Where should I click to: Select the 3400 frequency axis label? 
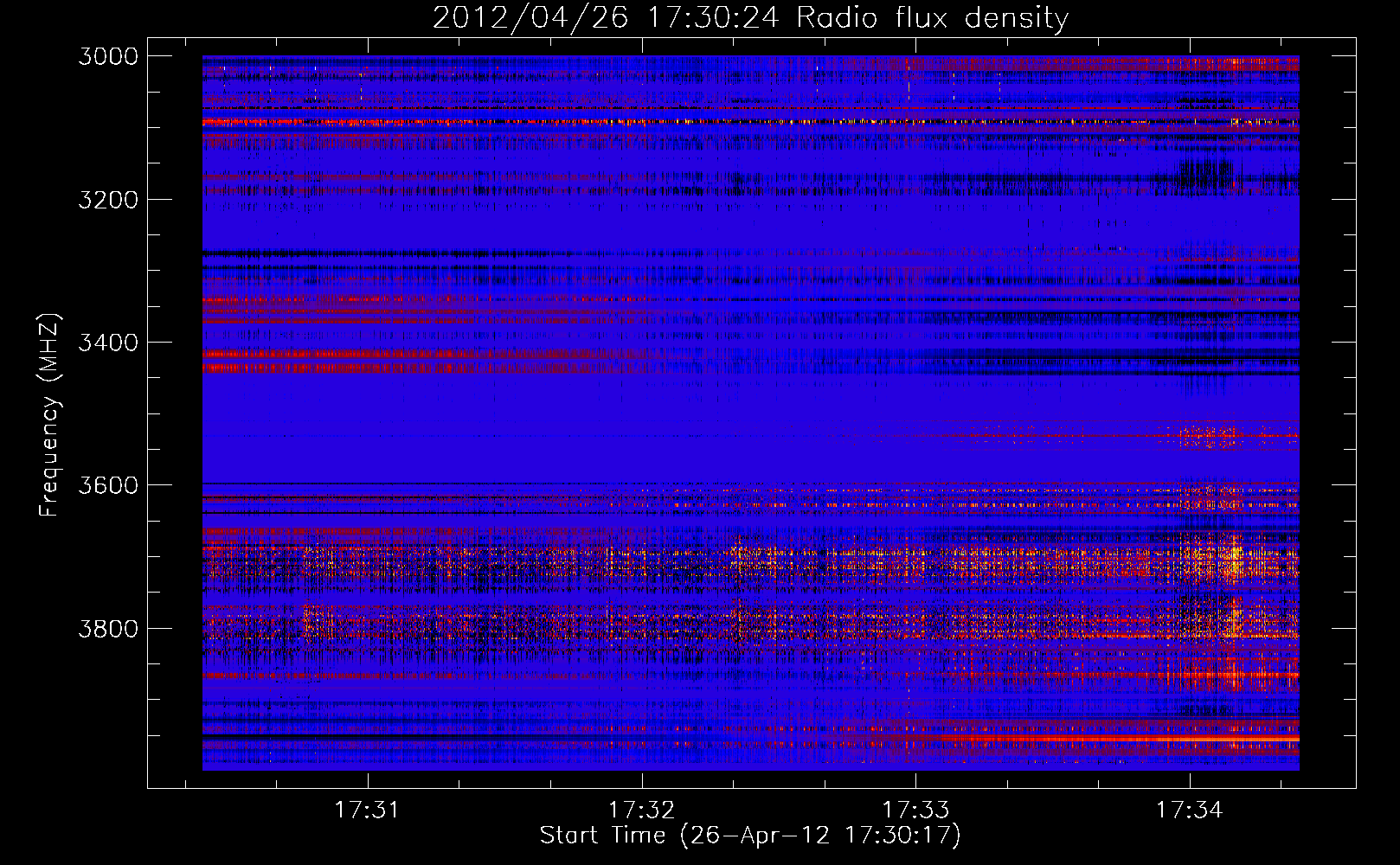click(108, 343)
